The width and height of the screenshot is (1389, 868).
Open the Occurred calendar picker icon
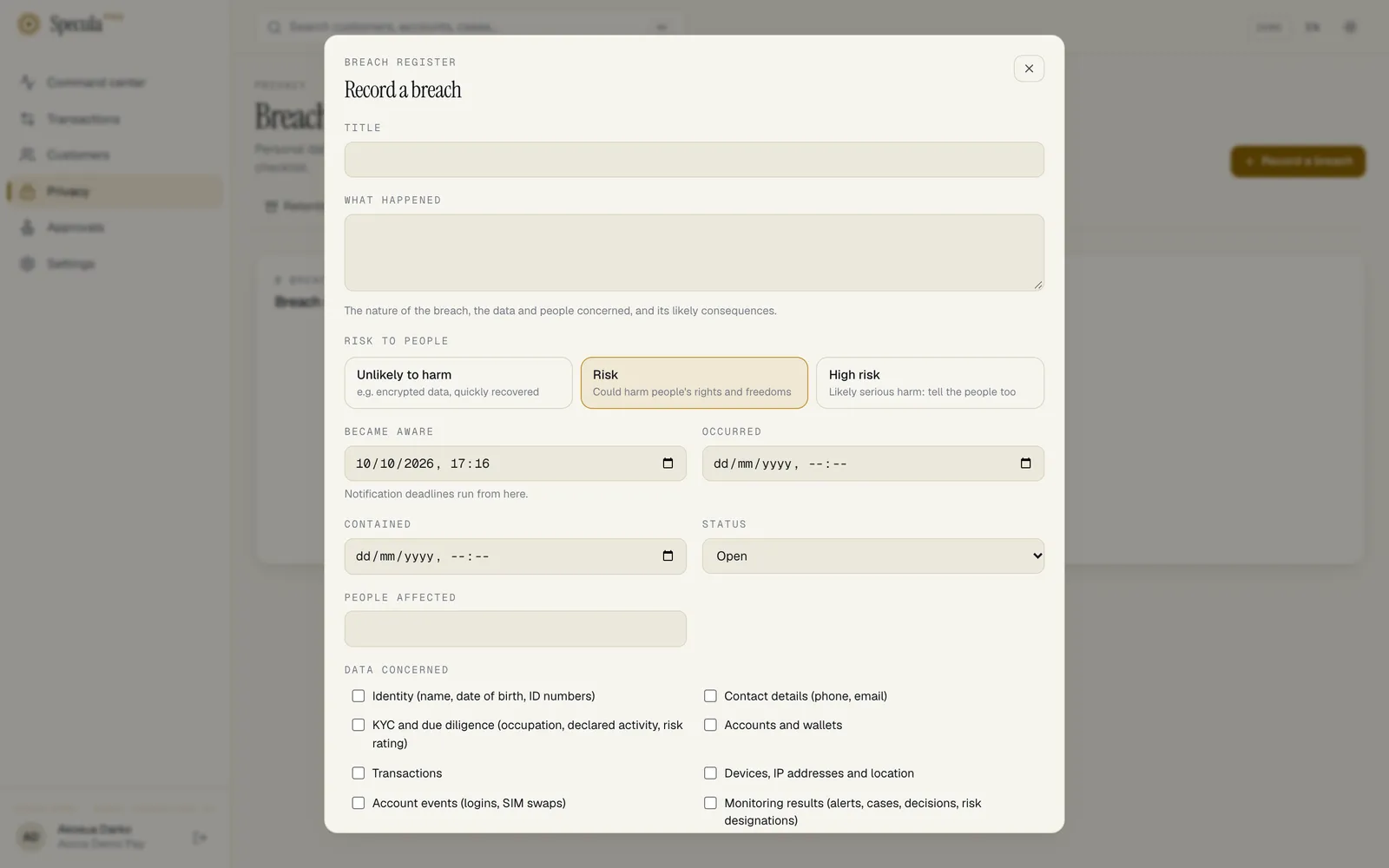click(1025, 464)
